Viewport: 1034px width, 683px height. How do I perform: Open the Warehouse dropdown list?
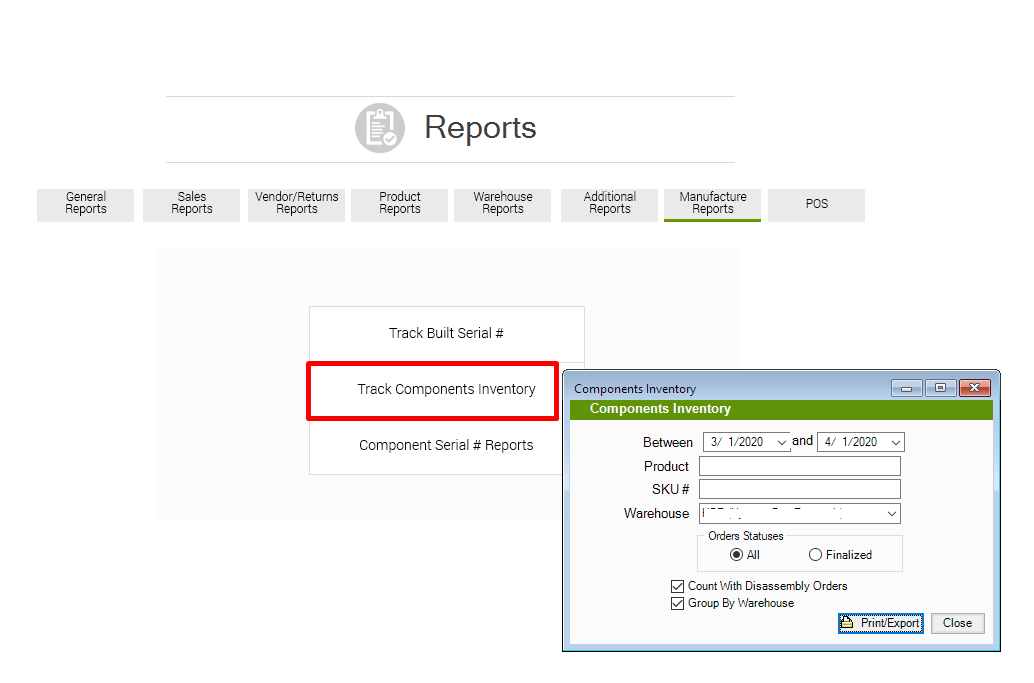coord(891,514)
